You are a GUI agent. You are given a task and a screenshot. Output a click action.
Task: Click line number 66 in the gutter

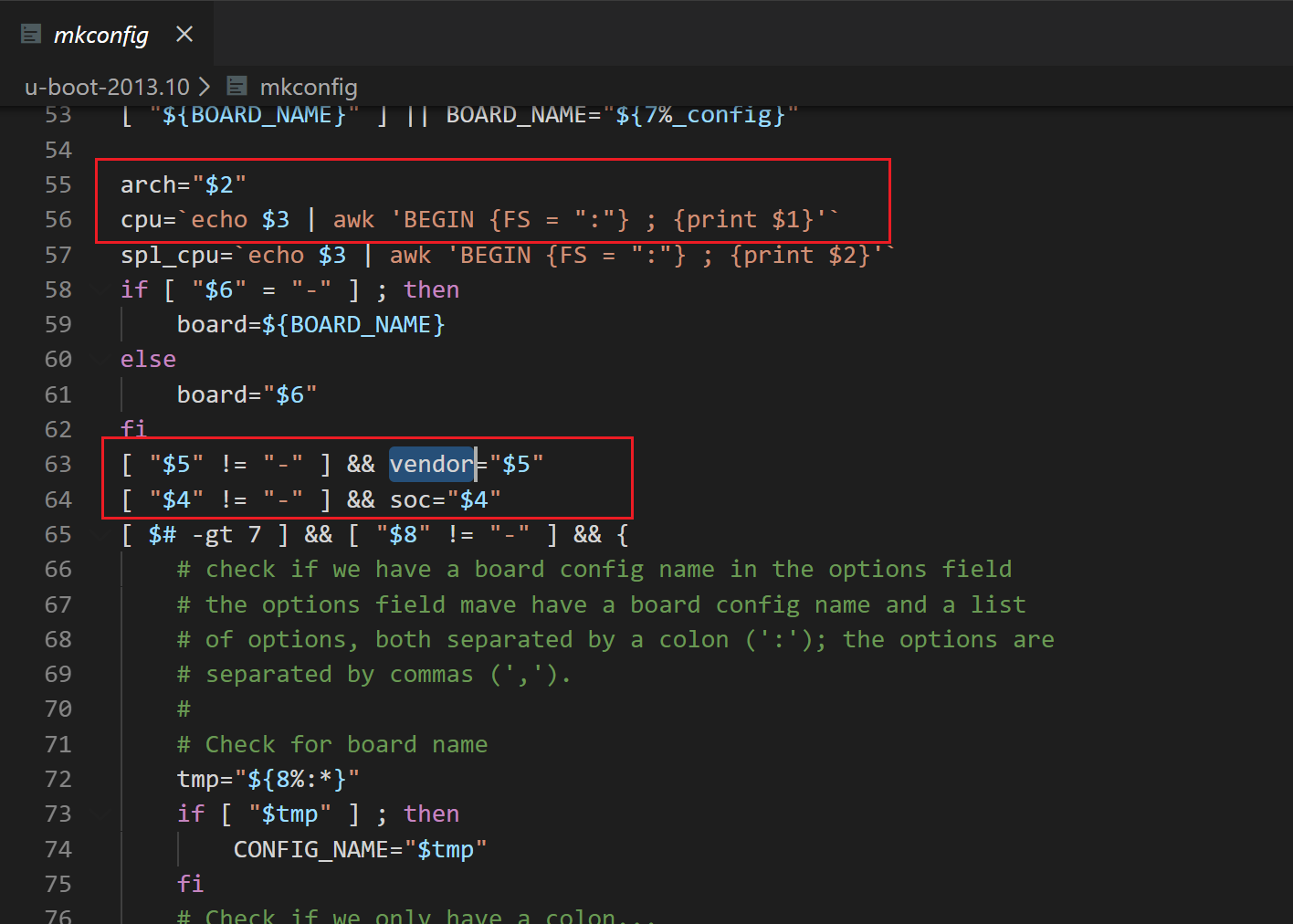[x=58, y=570]
